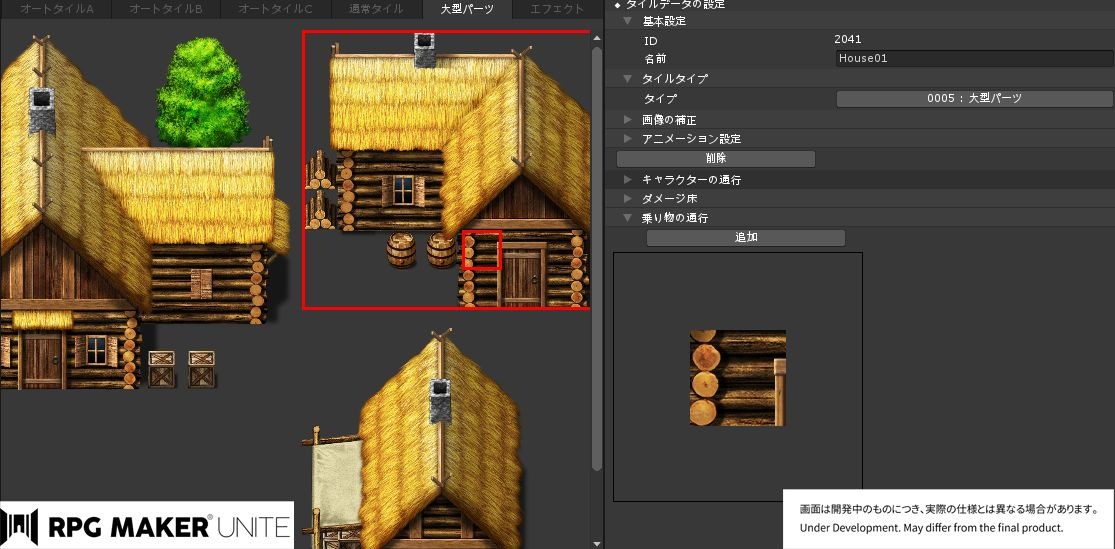This screenshot has height=549, width=1115.
Task: Edit the 名前 field containing House01
Action: click(974, 58)
